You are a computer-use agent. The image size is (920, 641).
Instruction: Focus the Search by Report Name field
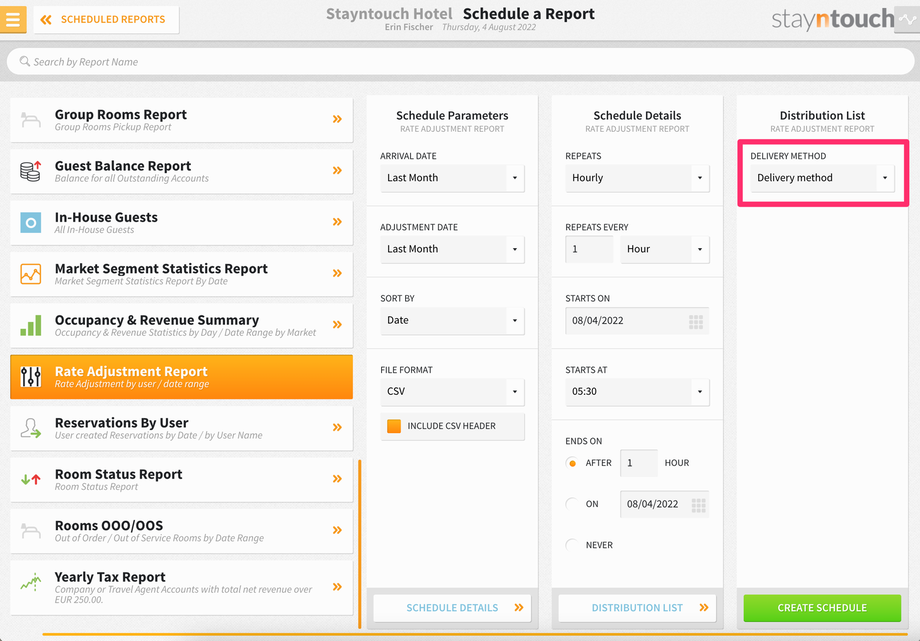[460, 62]
